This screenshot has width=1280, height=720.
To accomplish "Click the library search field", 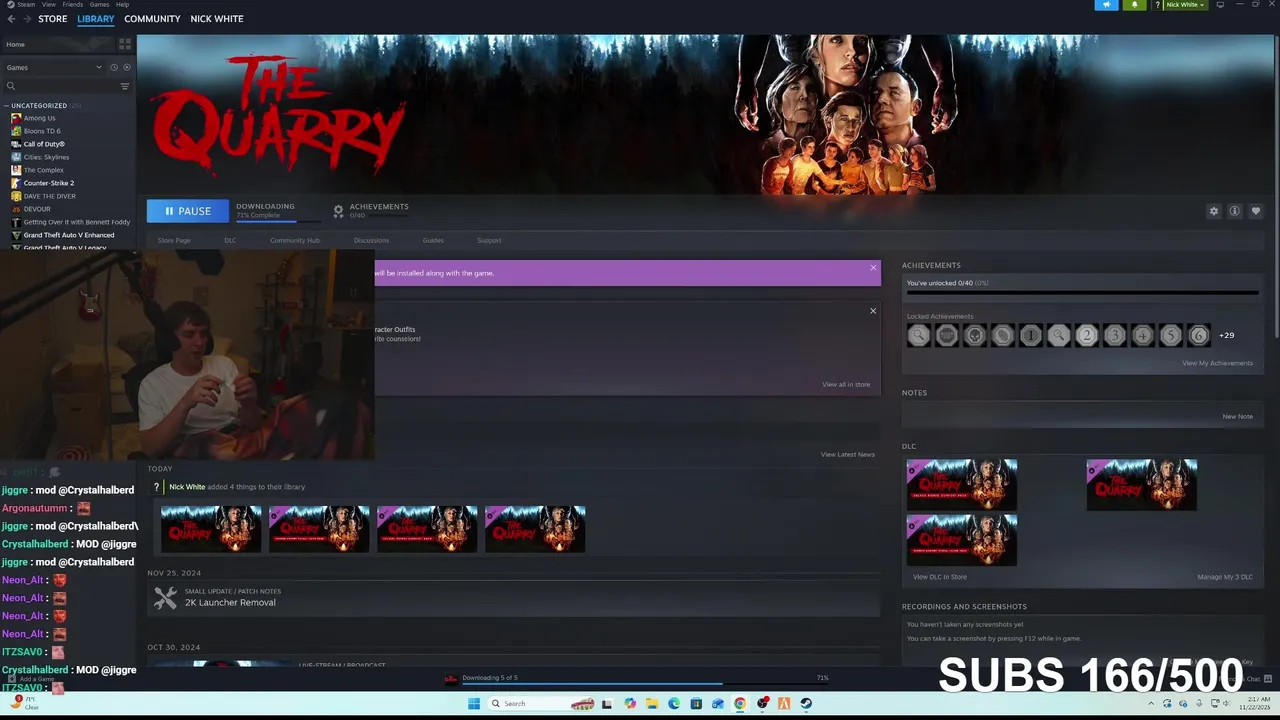I will (60, 86).
